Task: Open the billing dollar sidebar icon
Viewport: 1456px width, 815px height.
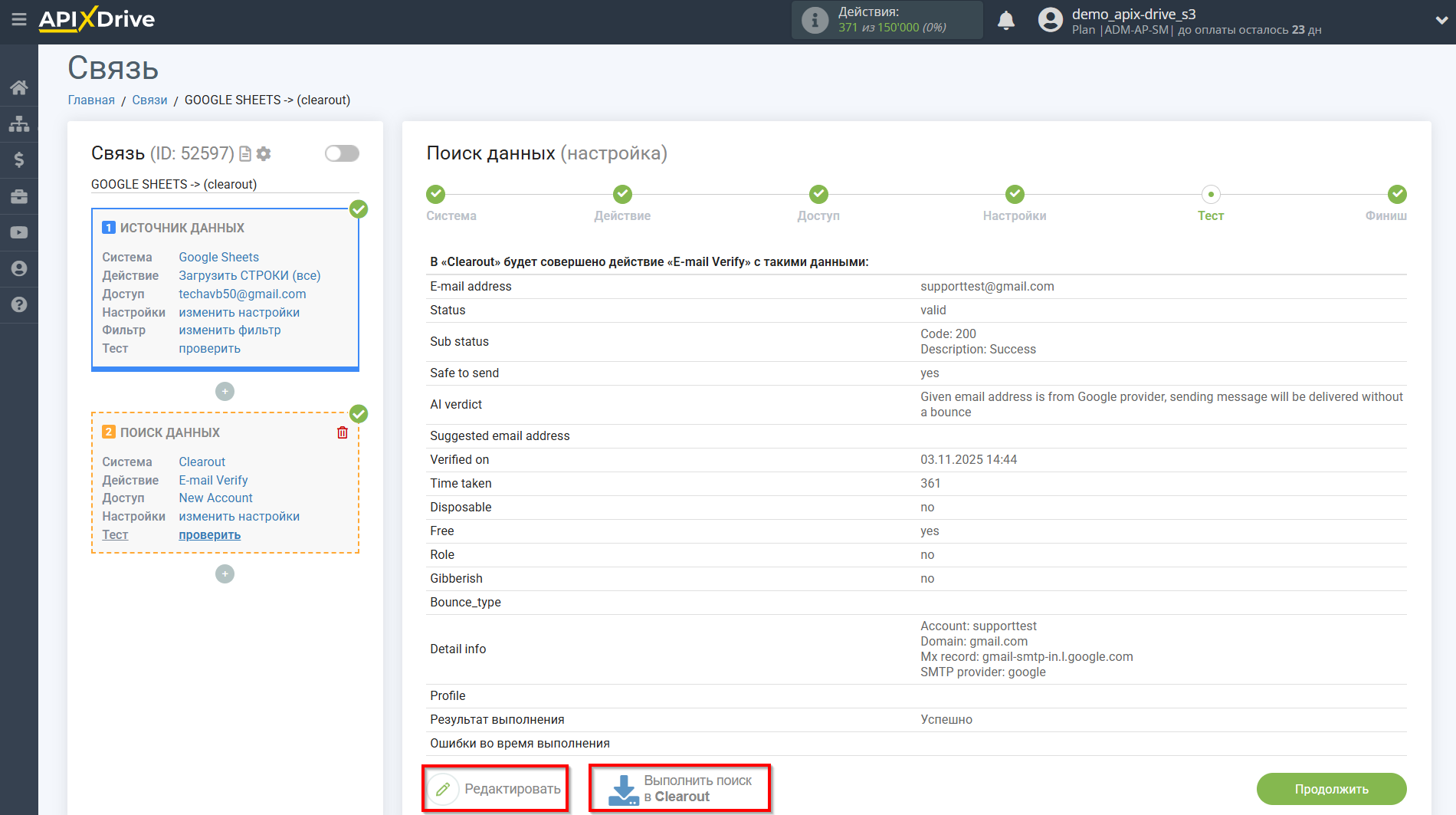Action: (18, 159)
